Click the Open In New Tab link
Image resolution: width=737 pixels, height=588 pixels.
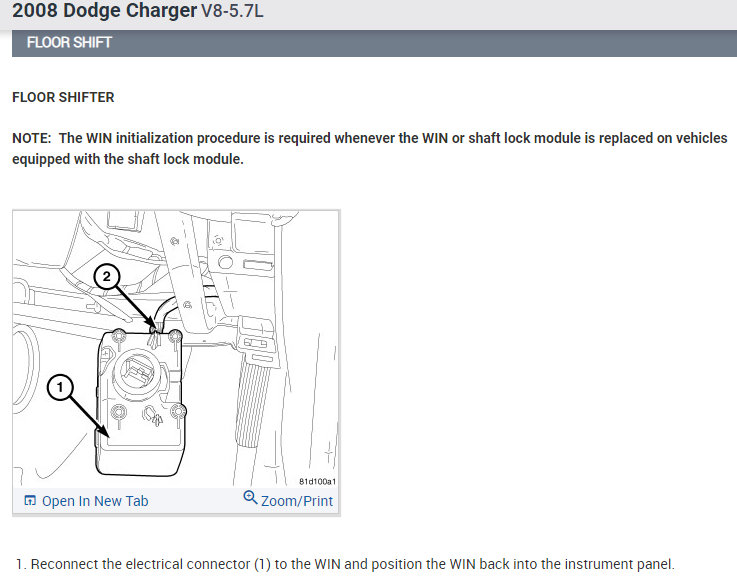[x=95, y=501]
